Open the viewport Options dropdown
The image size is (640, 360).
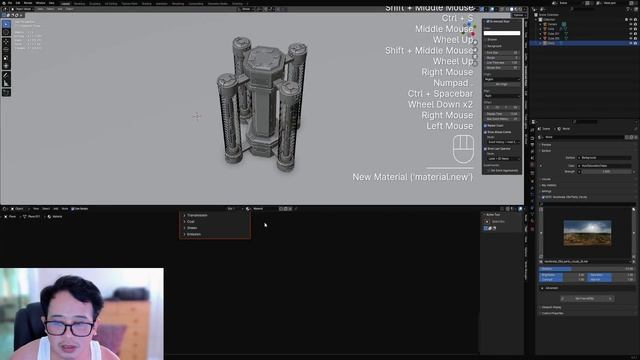[x=519, y=15]
